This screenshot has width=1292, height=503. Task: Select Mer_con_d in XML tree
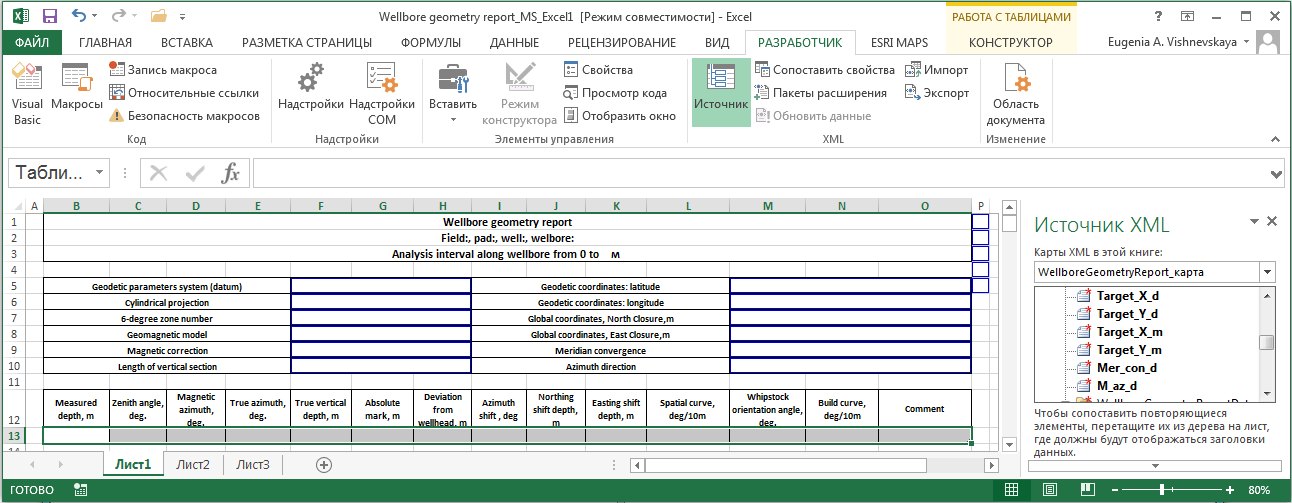(1126, 368)
